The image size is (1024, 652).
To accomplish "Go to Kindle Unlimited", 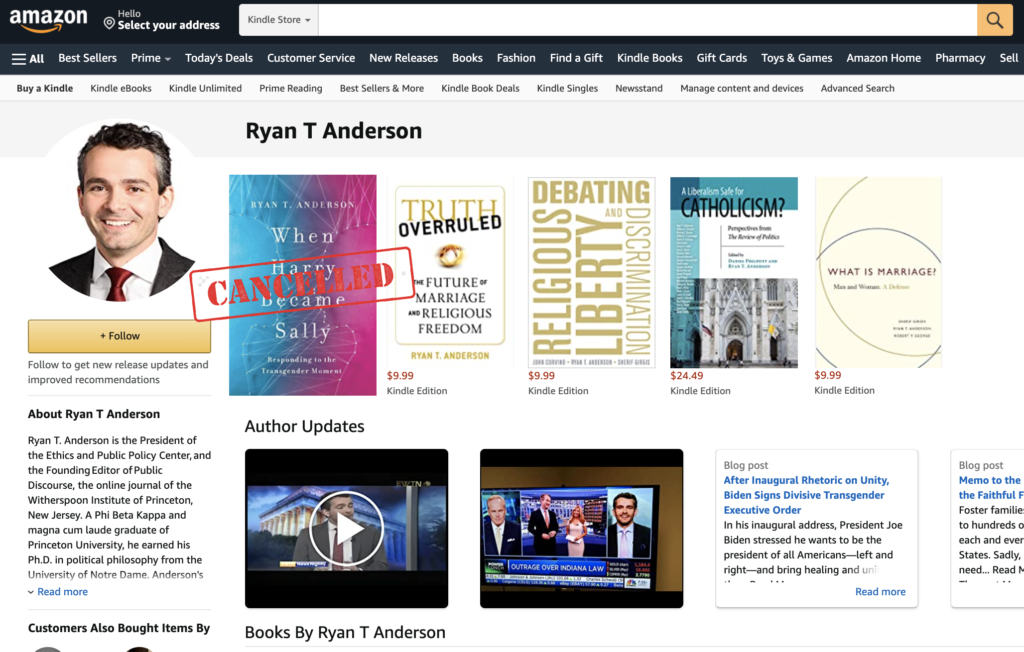I will [x=205, y=88].
